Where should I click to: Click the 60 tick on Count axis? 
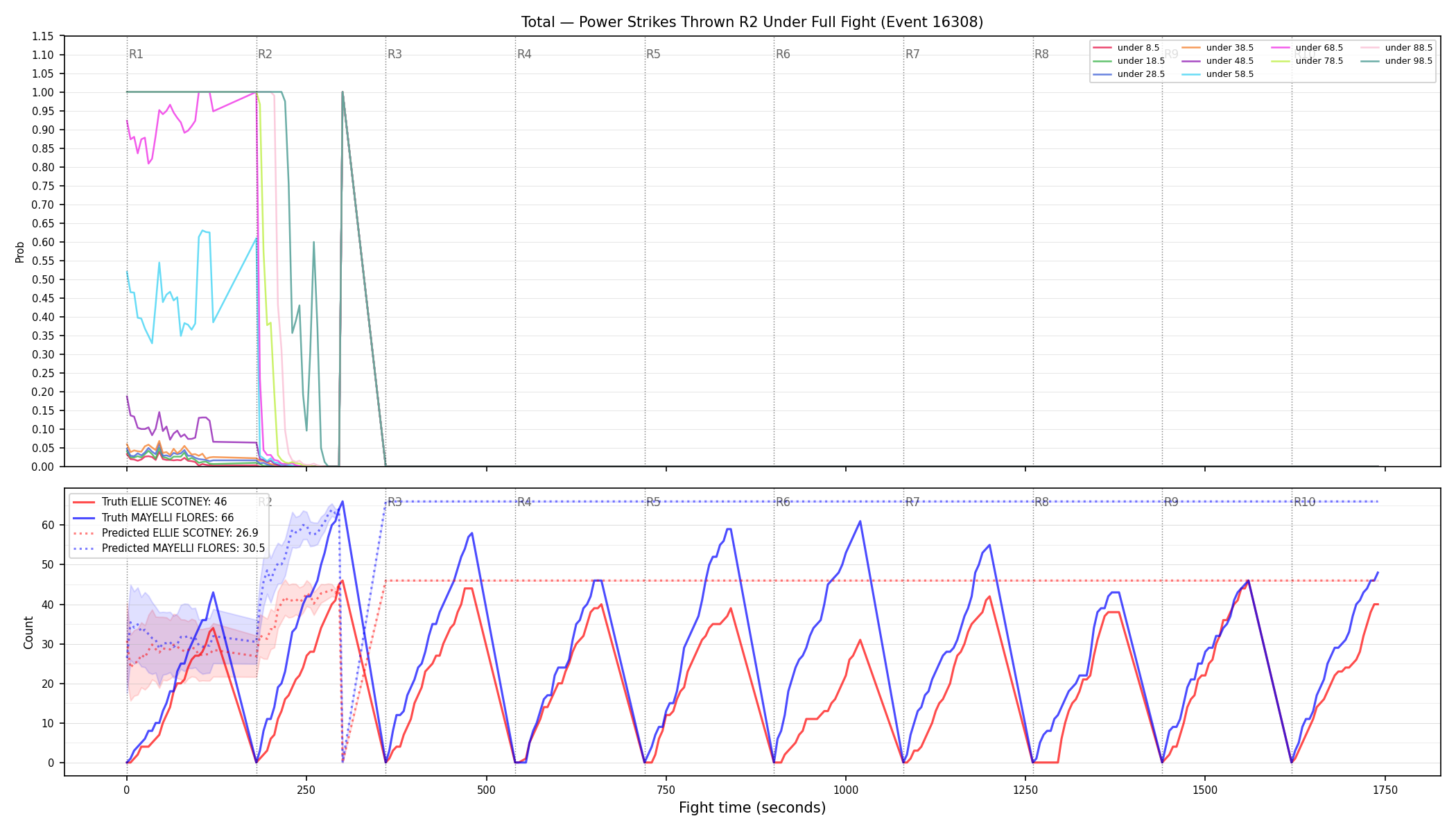pyautogui.click(x=48, y=525)
